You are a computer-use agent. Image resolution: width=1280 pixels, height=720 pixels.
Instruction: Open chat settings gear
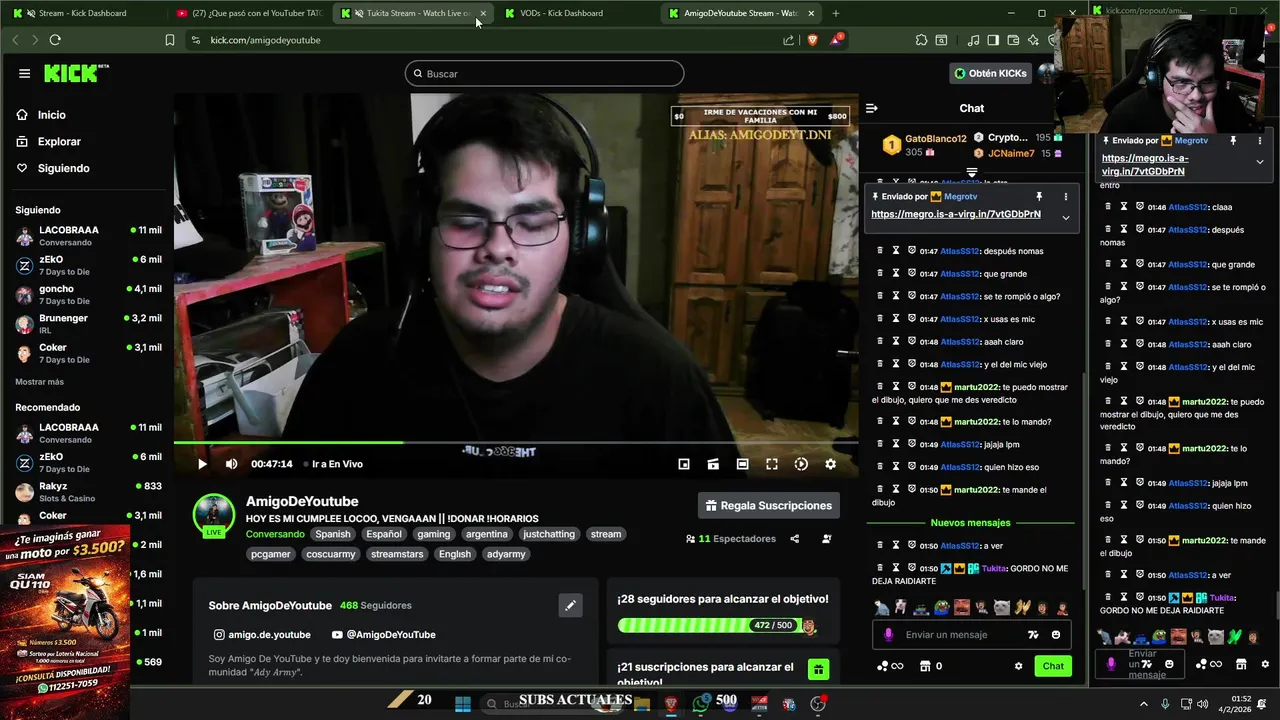pos(1018,666)
